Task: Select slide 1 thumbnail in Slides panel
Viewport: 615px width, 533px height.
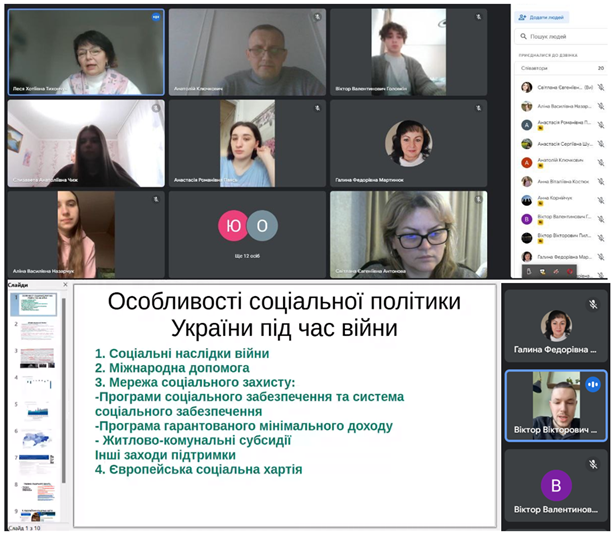Action: click(x=35, y=304)
